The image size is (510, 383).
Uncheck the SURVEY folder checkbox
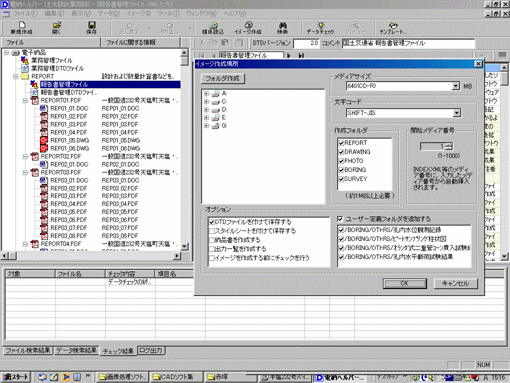(x=341, y=179)
